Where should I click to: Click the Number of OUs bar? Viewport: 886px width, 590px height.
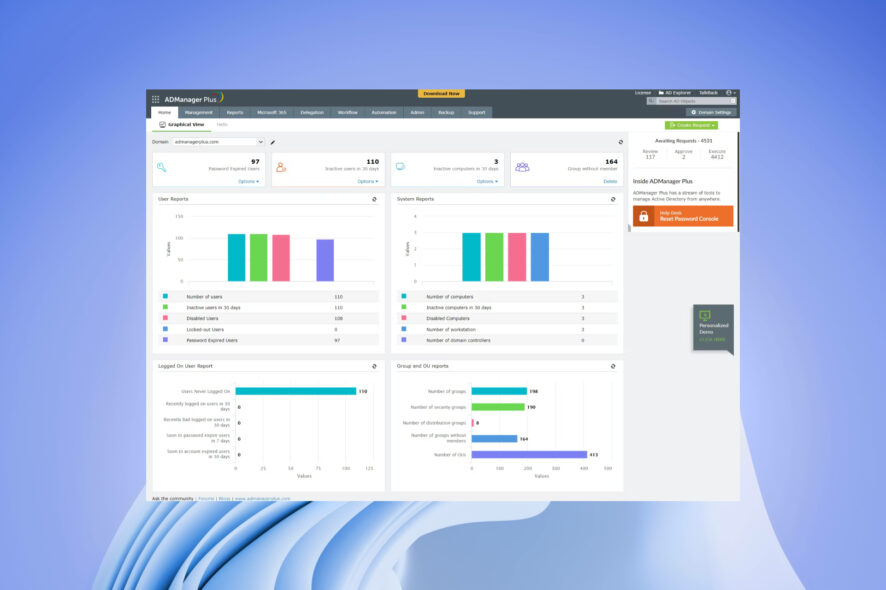[x=529, y=454]
